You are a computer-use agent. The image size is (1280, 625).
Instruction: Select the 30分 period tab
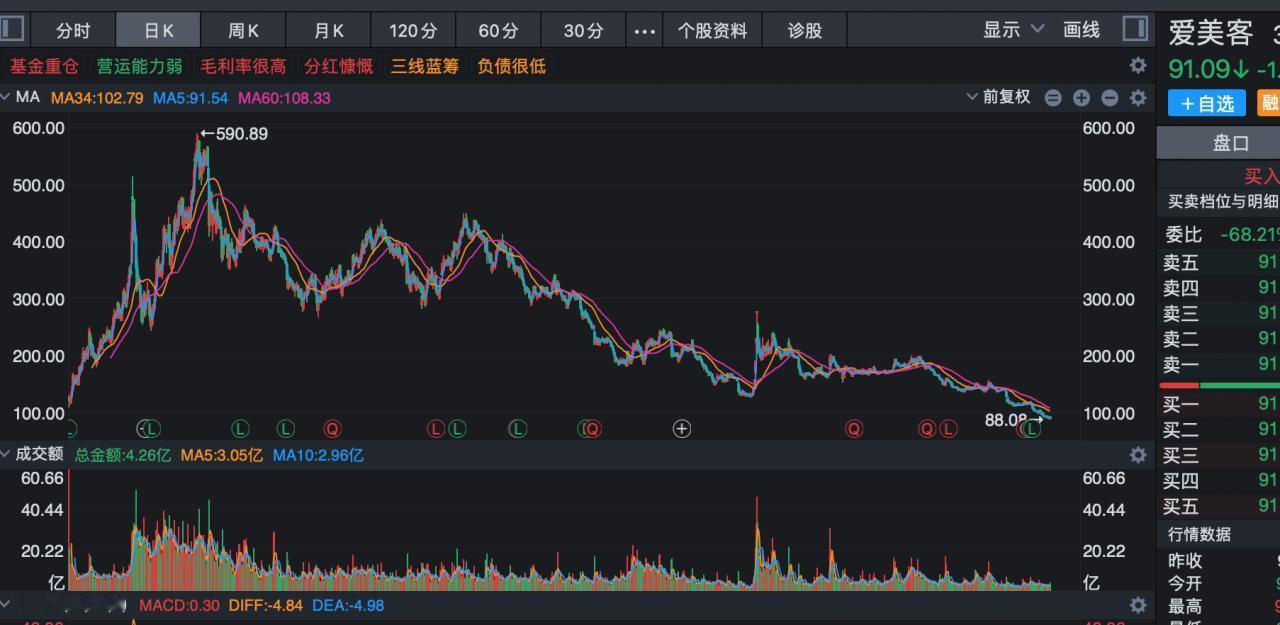tap(583, 30)
